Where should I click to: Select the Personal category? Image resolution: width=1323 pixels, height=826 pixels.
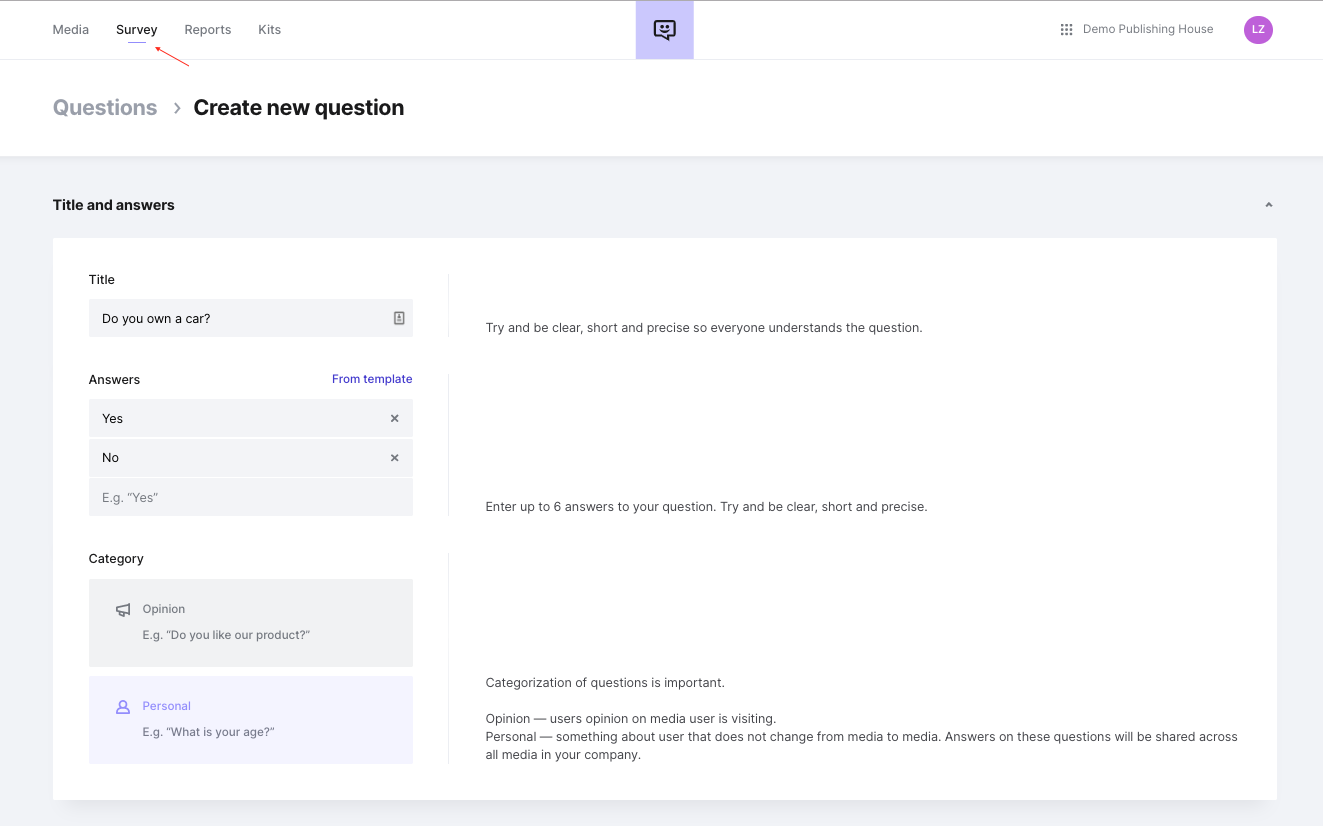click(251, 720)
